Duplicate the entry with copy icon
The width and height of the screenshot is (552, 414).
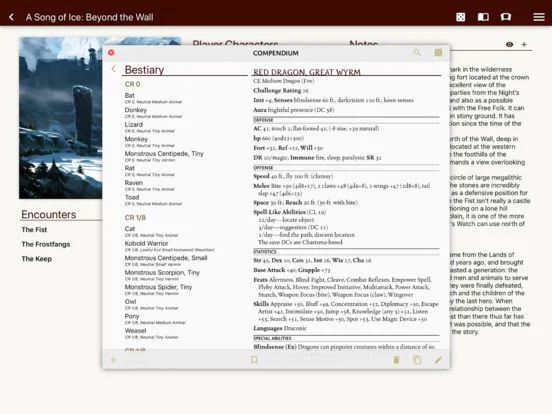pos(417,360)
